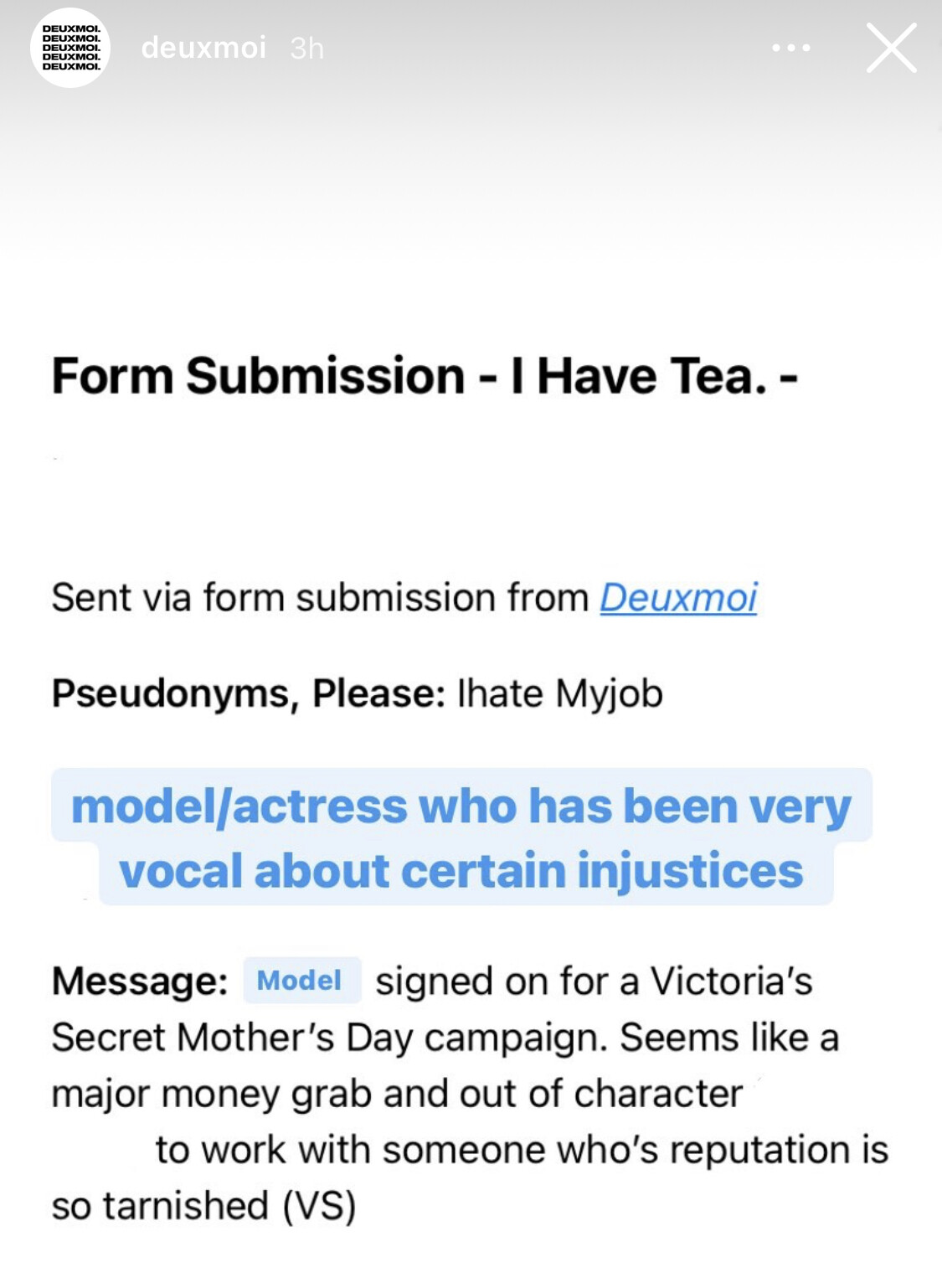The image size is (942, 1288).
Task: Click the bold 'Message:' label
Action: click(139, 981)
